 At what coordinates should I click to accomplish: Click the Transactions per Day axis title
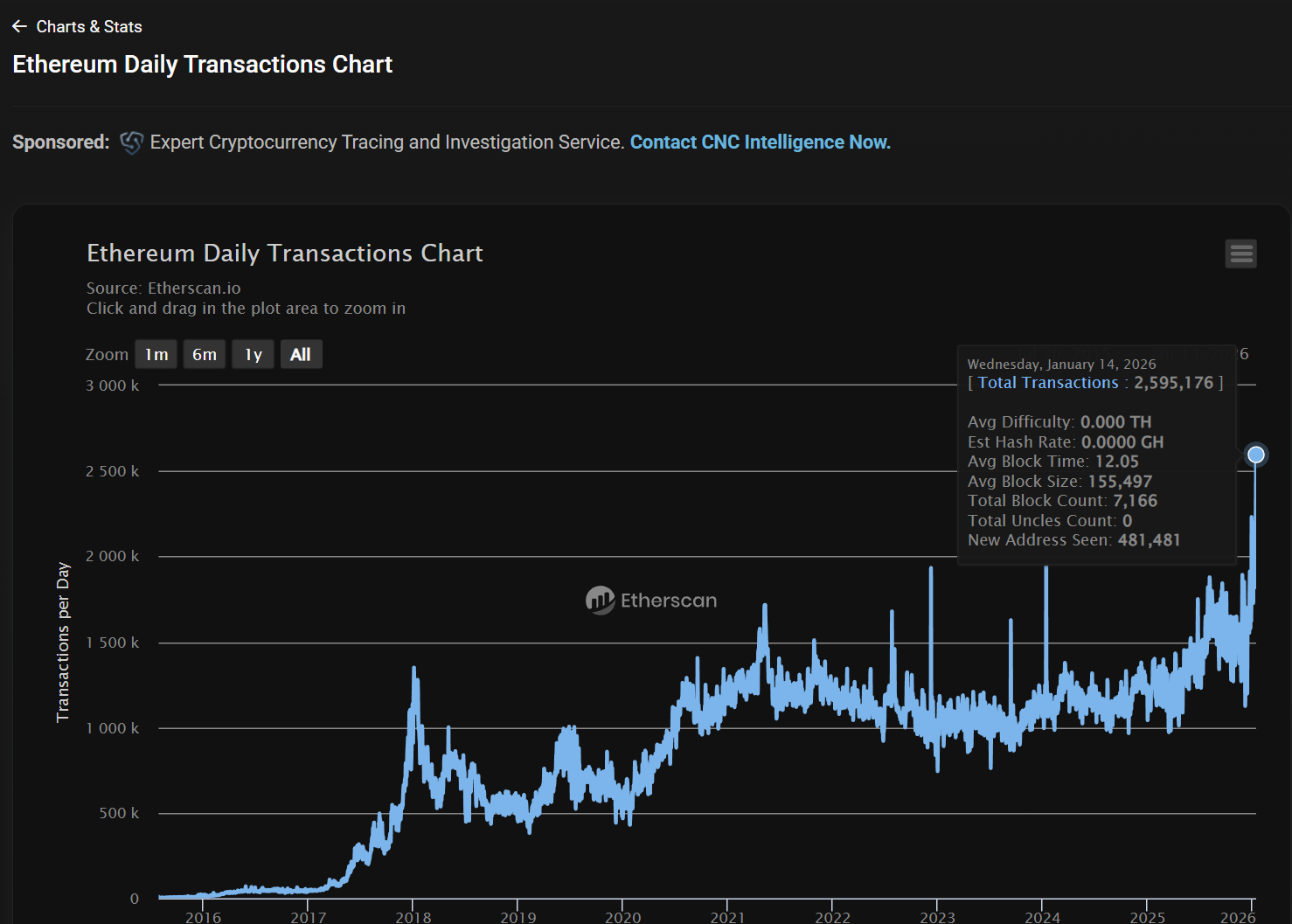pos(63,642)
